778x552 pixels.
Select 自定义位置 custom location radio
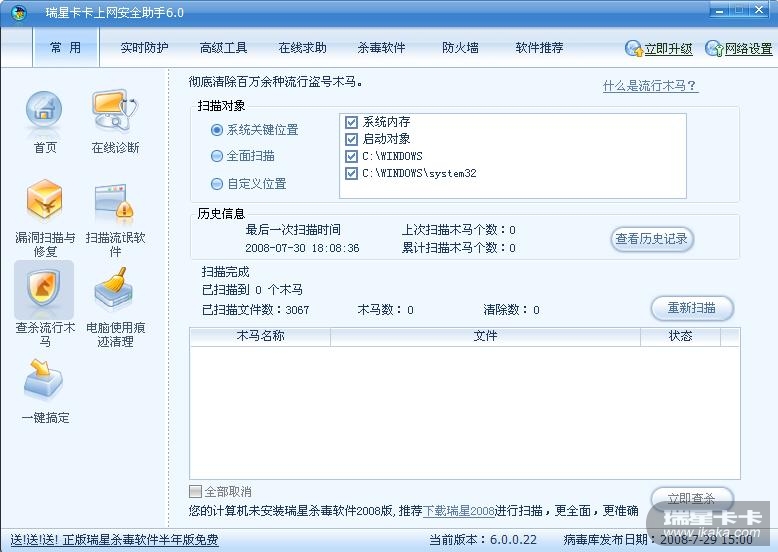(x=216, y=184)
